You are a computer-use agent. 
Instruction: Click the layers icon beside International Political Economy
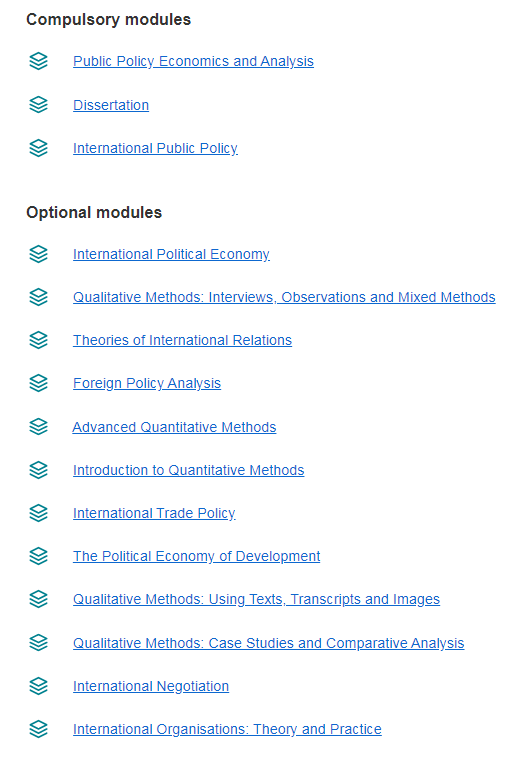38,254
